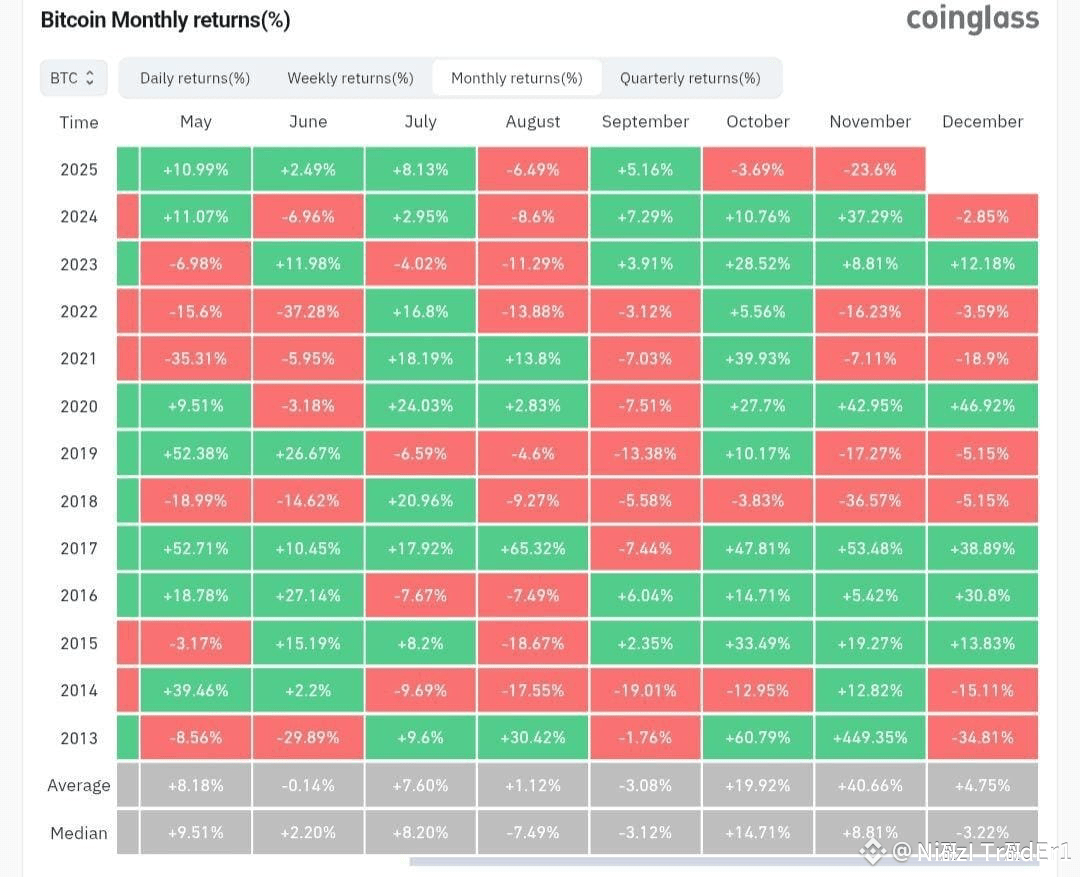This screenshot has width=1080, height=877.
Task: Select the Monthly returns(%) tab
Action: [x=517, y=78]
